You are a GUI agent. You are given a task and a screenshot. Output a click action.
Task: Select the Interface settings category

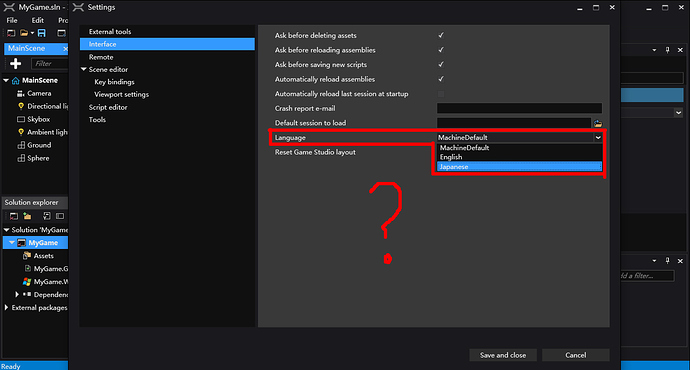pyautogui.click(x=167, y=44)
